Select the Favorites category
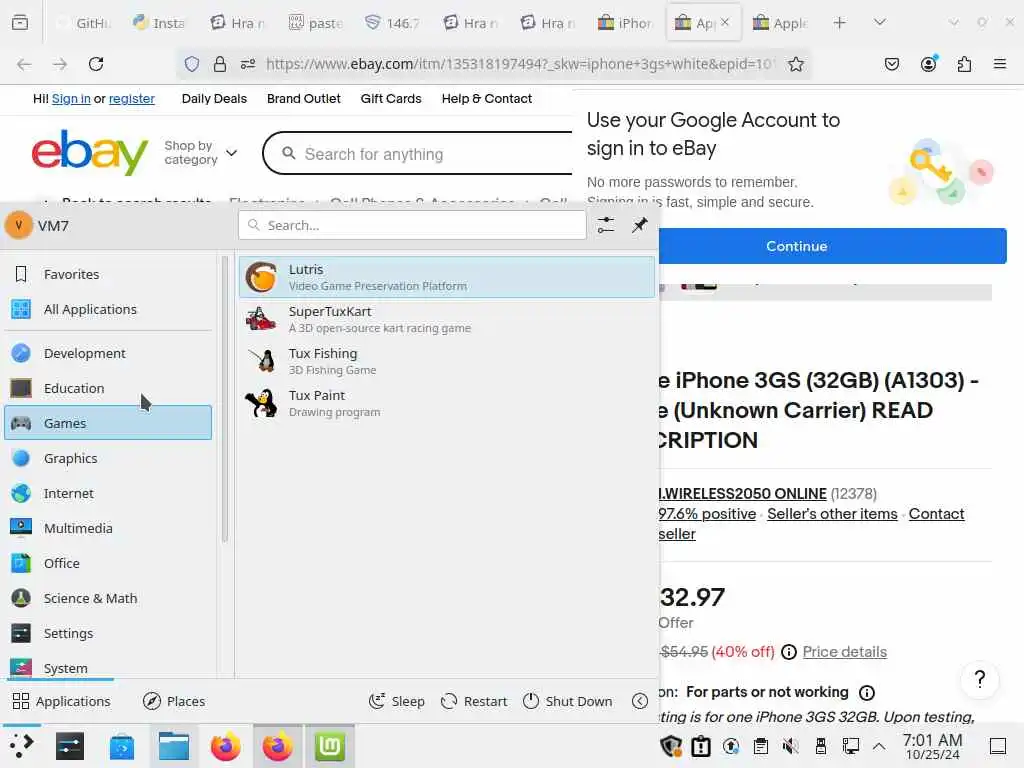Screen dimensions: 1024x768 click(108, 274)
